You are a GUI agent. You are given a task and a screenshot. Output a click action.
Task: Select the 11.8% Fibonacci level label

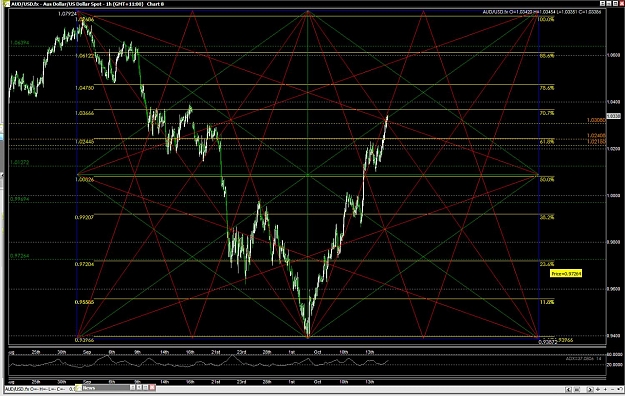point(546,302)
